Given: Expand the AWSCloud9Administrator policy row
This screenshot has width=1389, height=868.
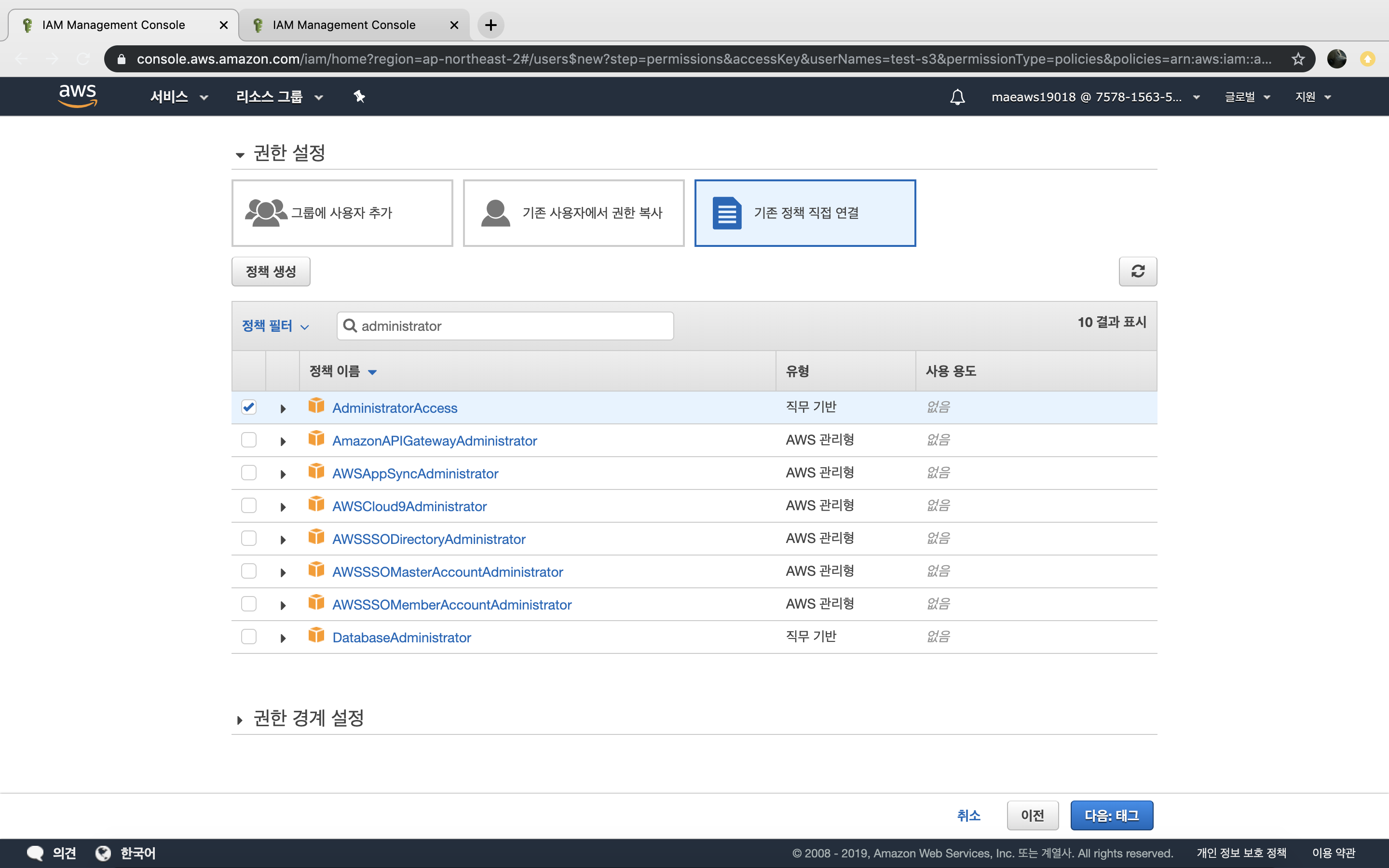Looking at the screenshot, I should pyautogui.click(x=283, y=507).
